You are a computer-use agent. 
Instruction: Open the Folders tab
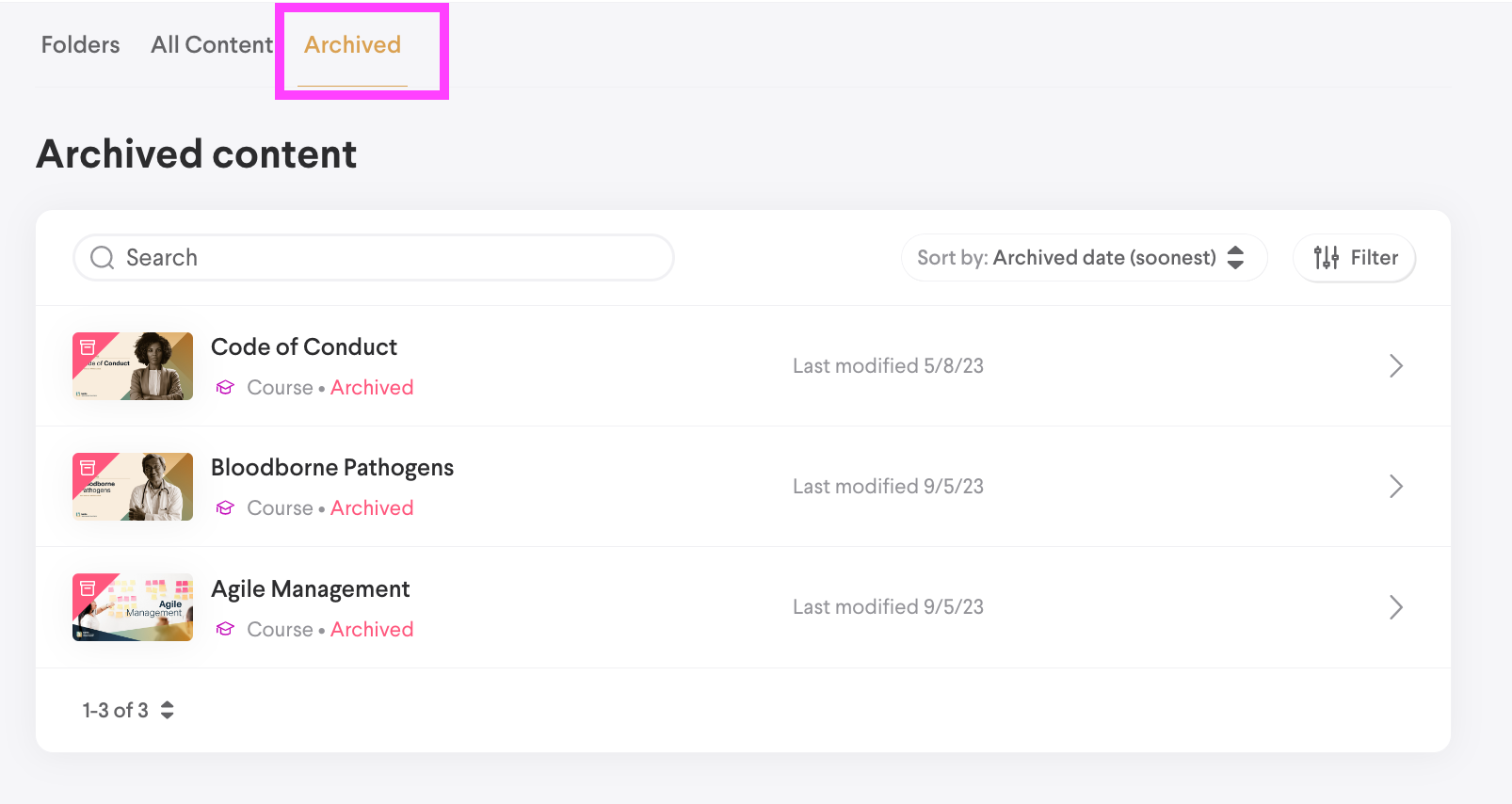point(79,44)
